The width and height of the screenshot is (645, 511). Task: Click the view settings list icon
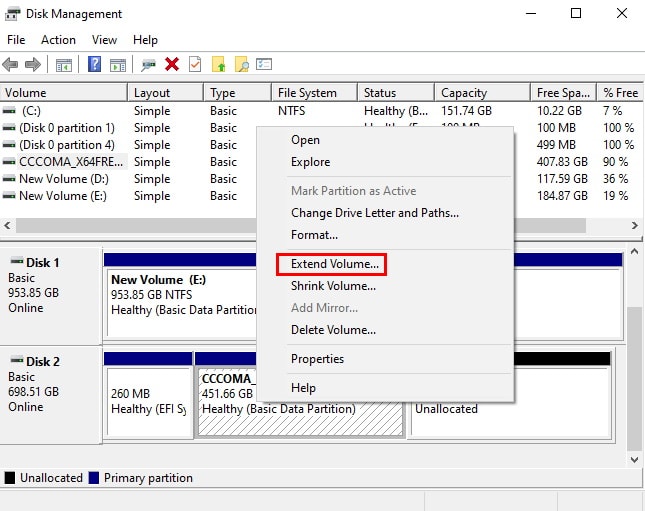(x=264, y=64)
